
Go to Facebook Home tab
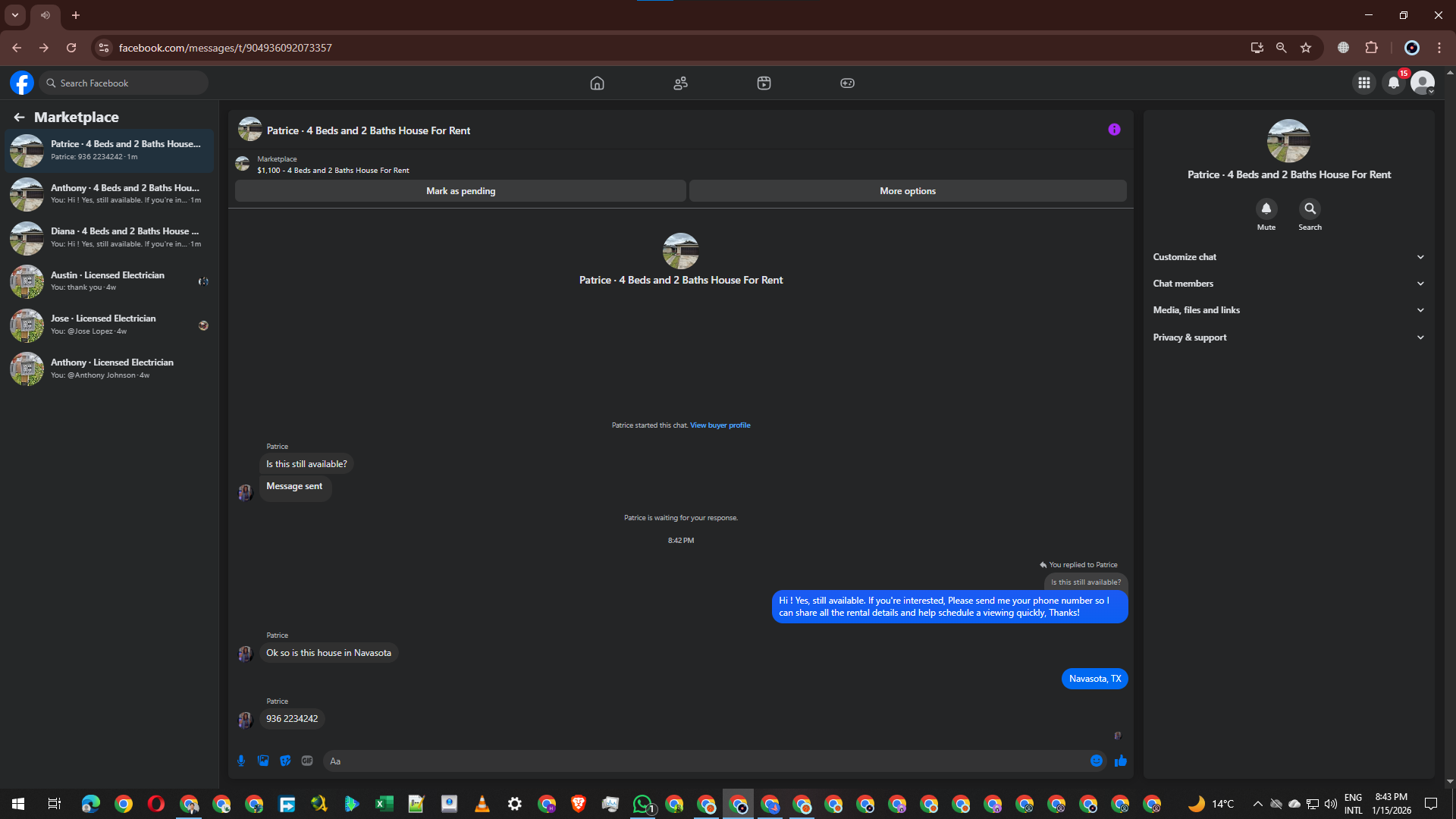598,83
